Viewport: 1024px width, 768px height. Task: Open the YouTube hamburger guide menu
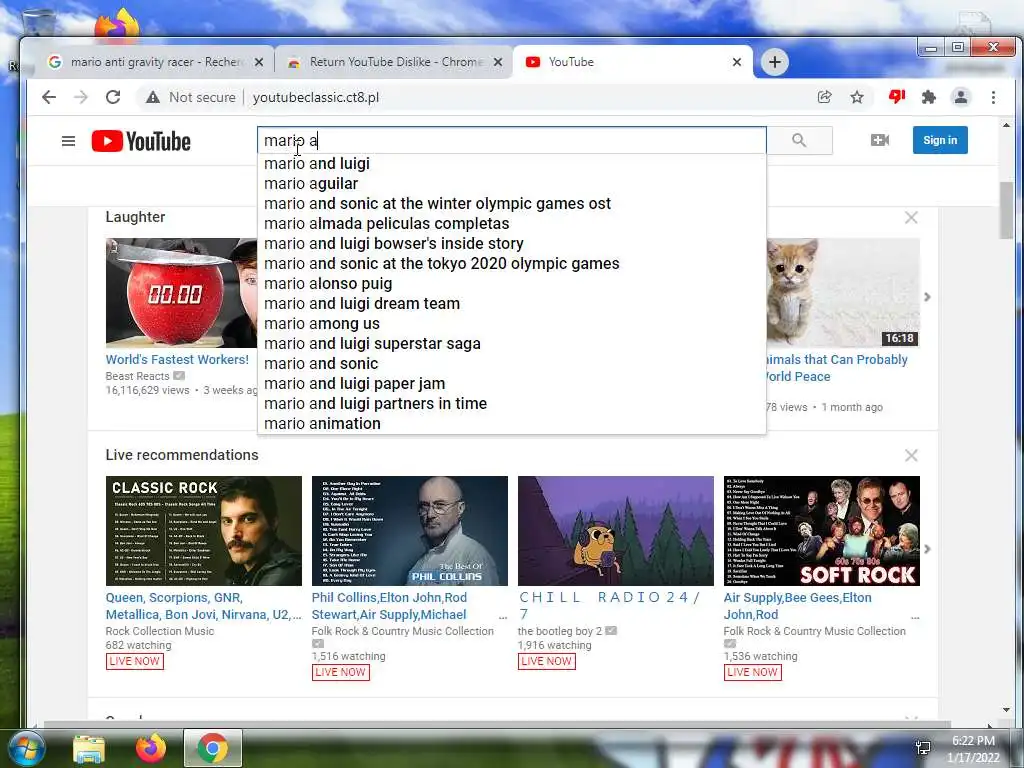click(x=68, y=141)
